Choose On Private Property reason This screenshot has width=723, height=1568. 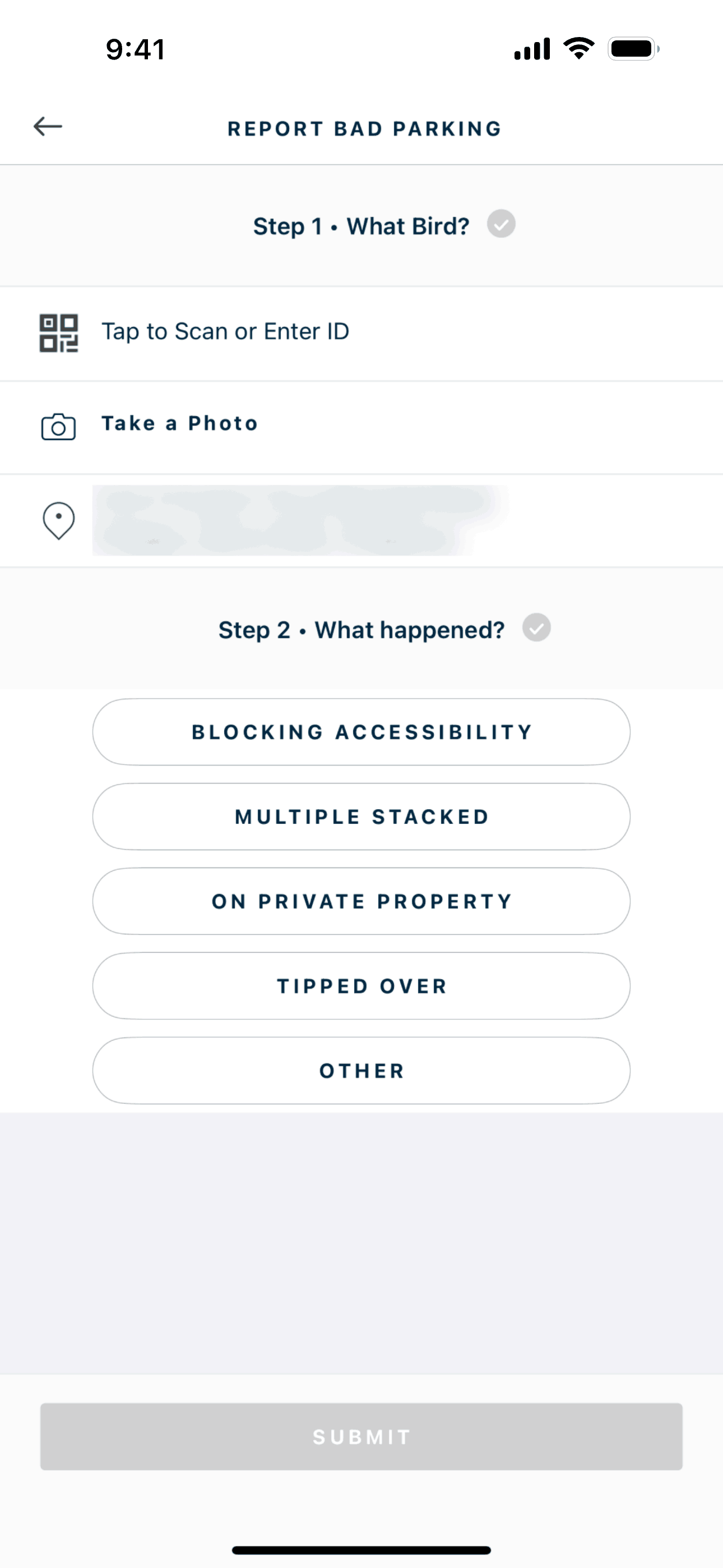click(361, 901)
